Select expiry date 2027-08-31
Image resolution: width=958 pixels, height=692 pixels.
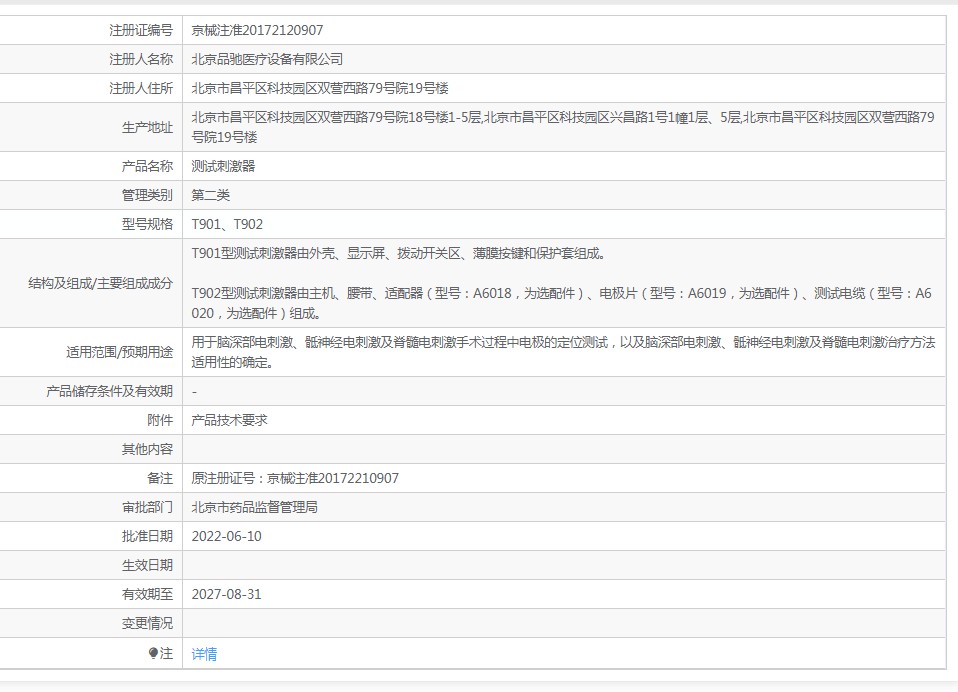[227, 594]
